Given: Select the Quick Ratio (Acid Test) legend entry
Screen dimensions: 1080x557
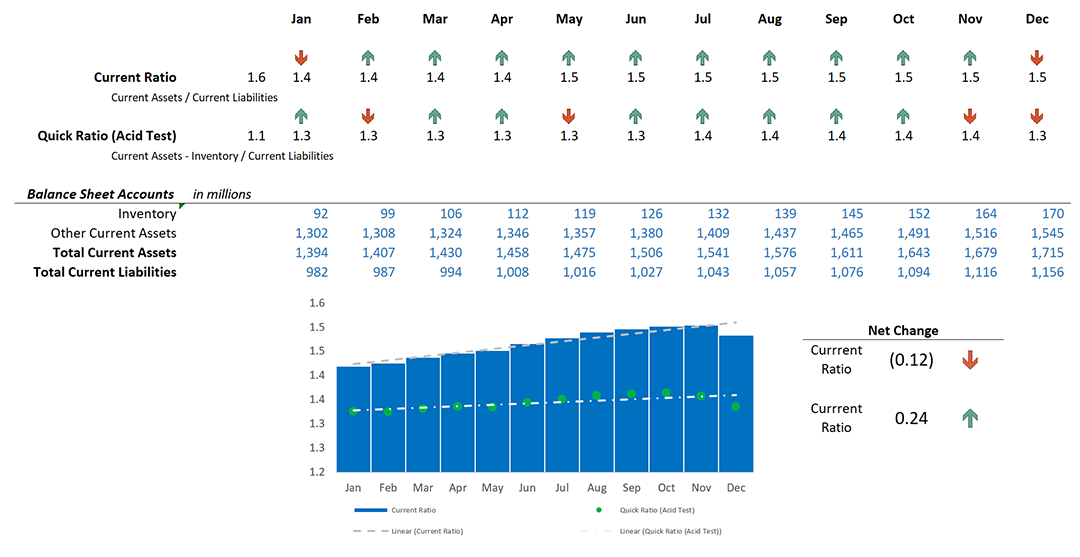Looking at the screenshot, I should pos(645,510).
